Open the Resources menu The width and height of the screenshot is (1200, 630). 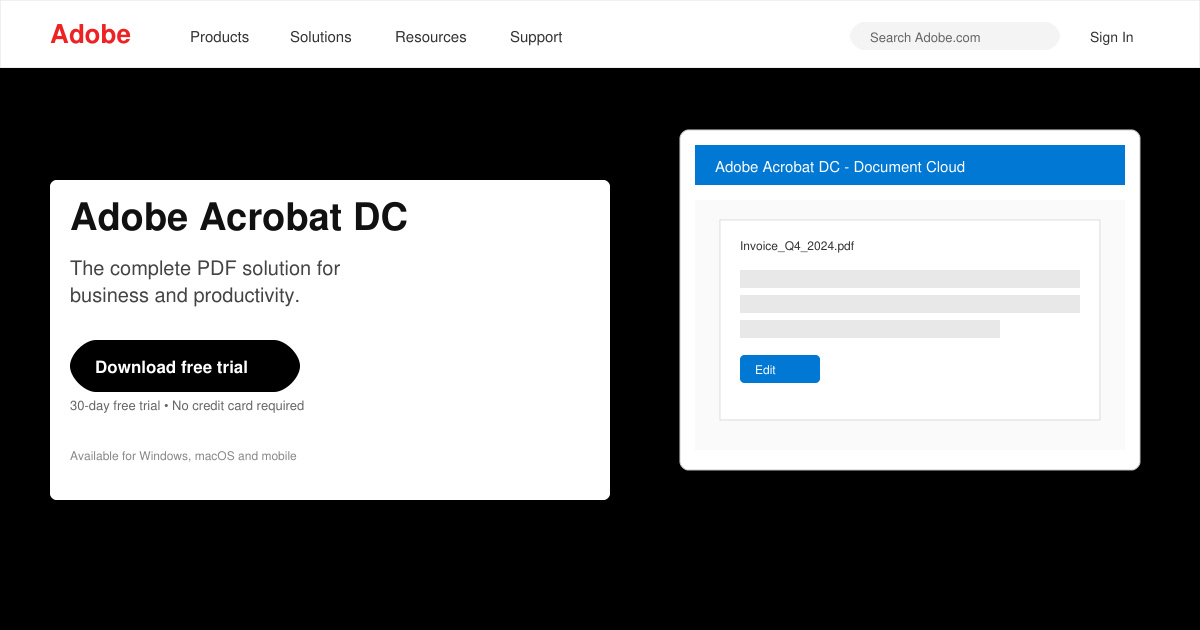(x=430, y=37)
